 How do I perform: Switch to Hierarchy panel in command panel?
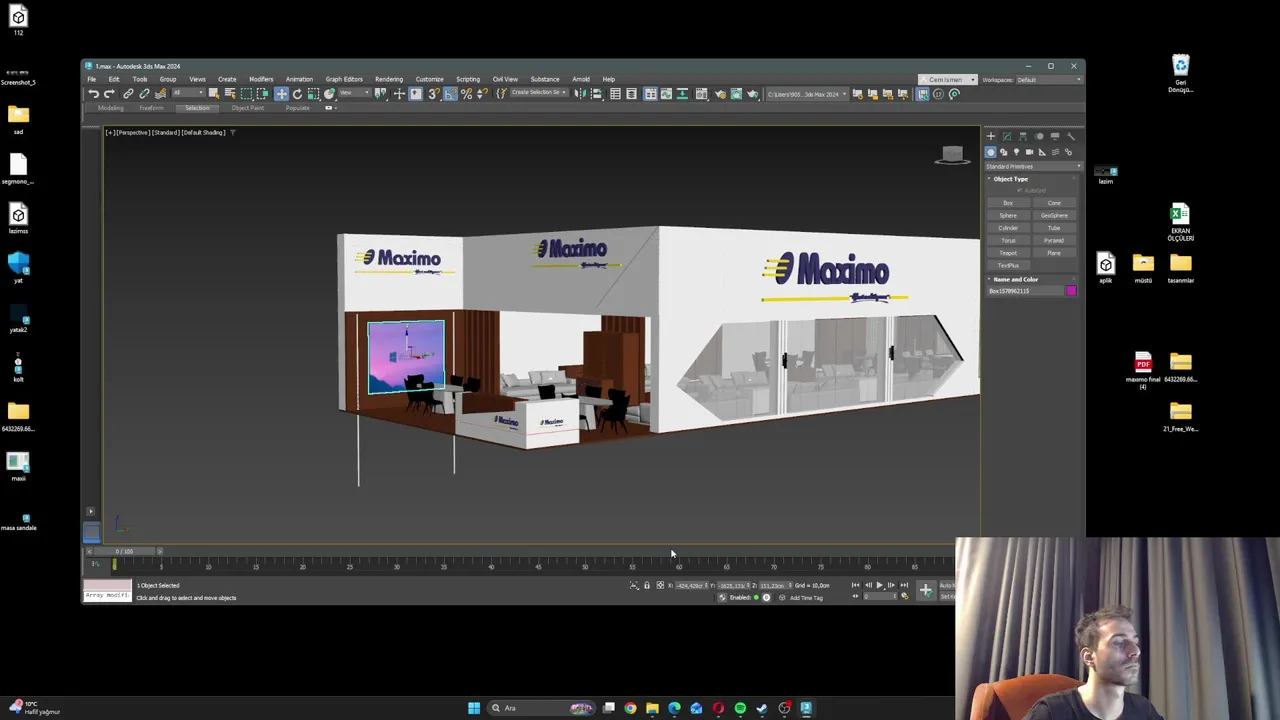click(1023, 136)
